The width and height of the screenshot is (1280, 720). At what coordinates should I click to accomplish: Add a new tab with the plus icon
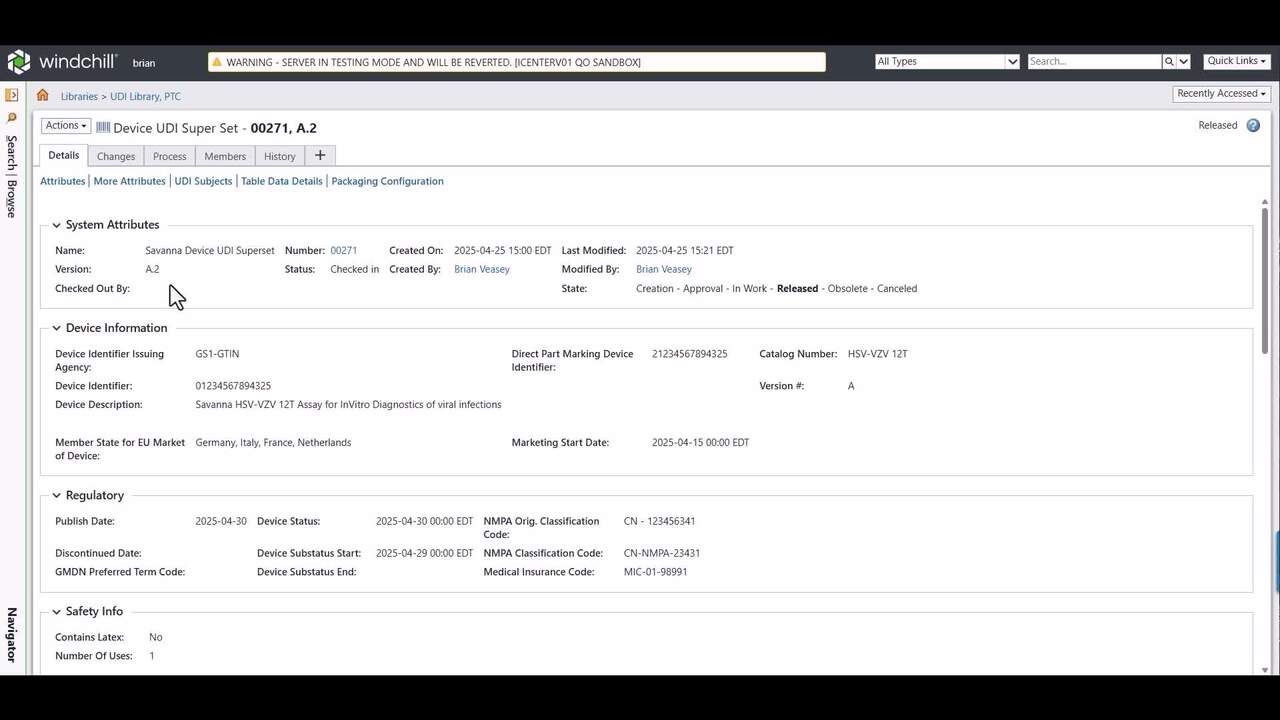[x=320, y=156]
